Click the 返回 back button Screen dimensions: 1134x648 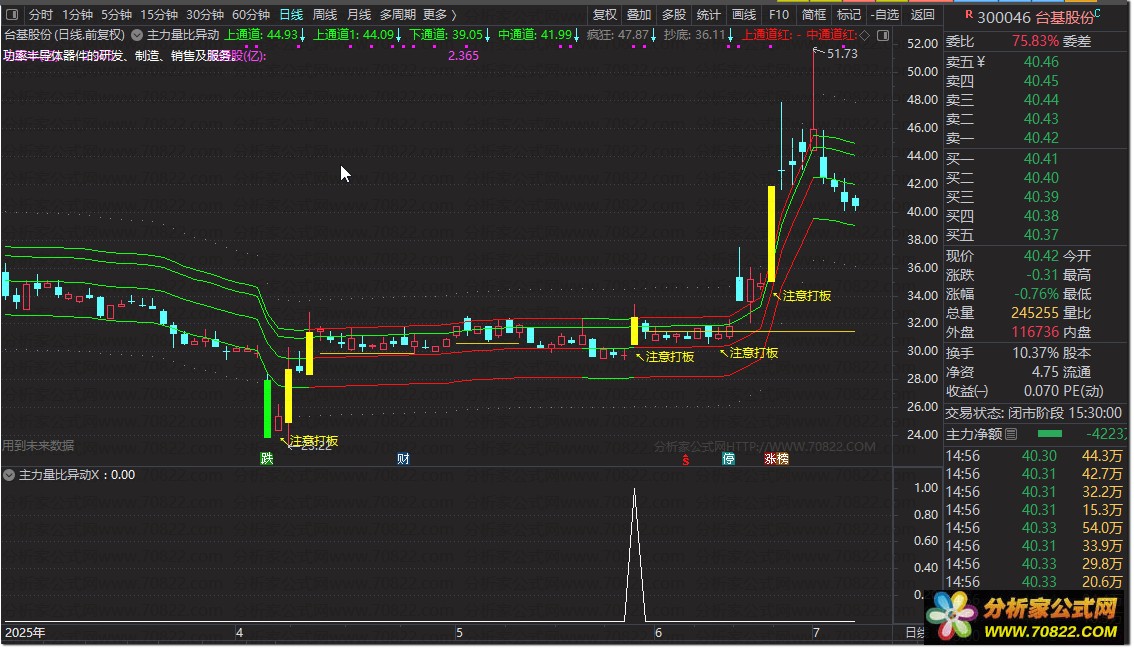point(922,14)
